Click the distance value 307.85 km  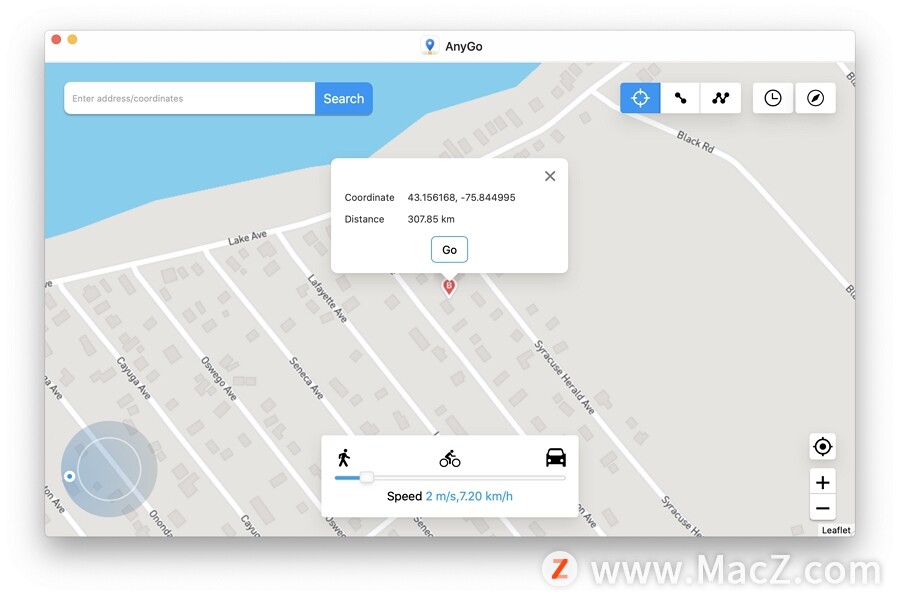click(x=431, y=219)
